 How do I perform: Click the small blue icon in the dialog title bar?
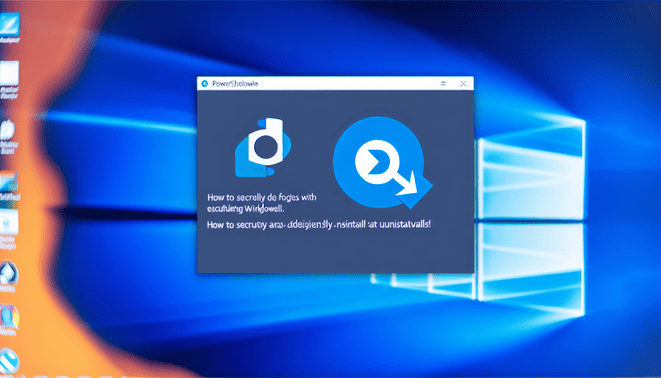(205, 83)
